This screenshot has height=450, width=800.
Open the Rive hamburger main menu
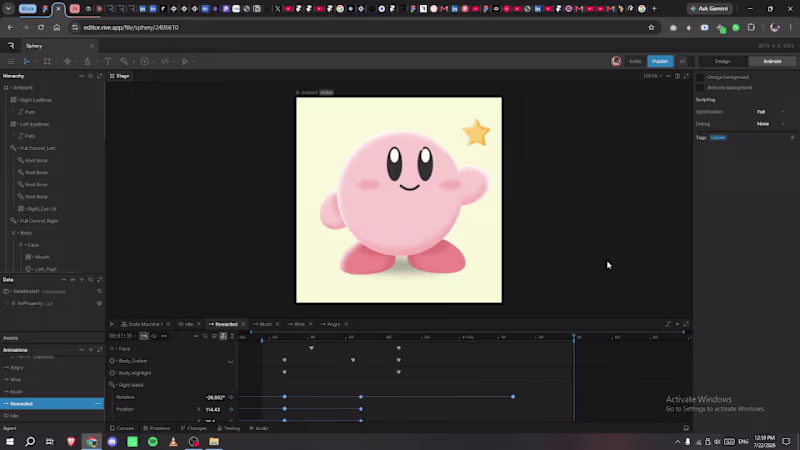coord(11,61)
